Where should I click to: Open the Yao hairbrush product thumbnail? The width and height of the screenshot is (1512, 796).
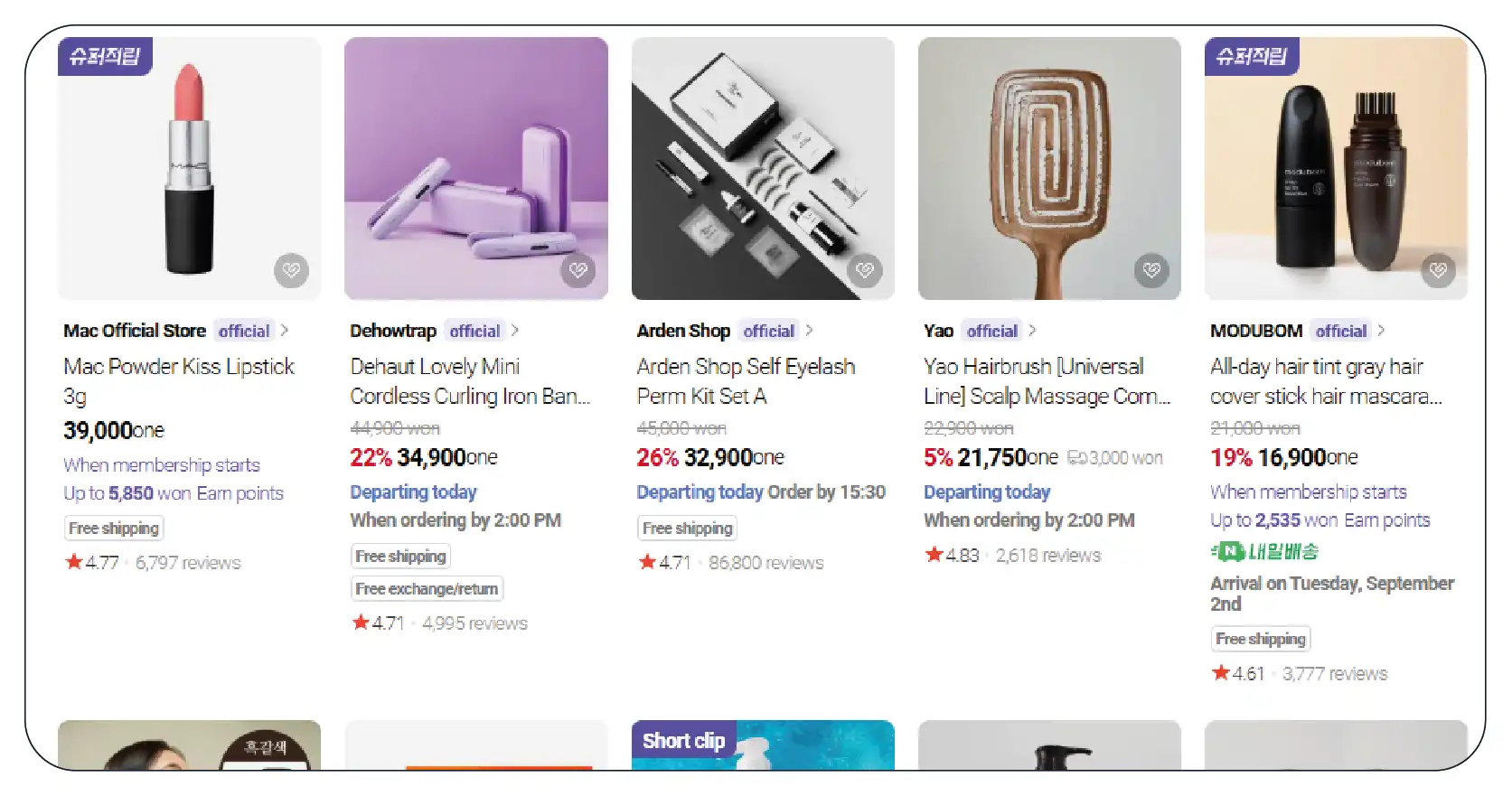click(x=1048, y=167)
